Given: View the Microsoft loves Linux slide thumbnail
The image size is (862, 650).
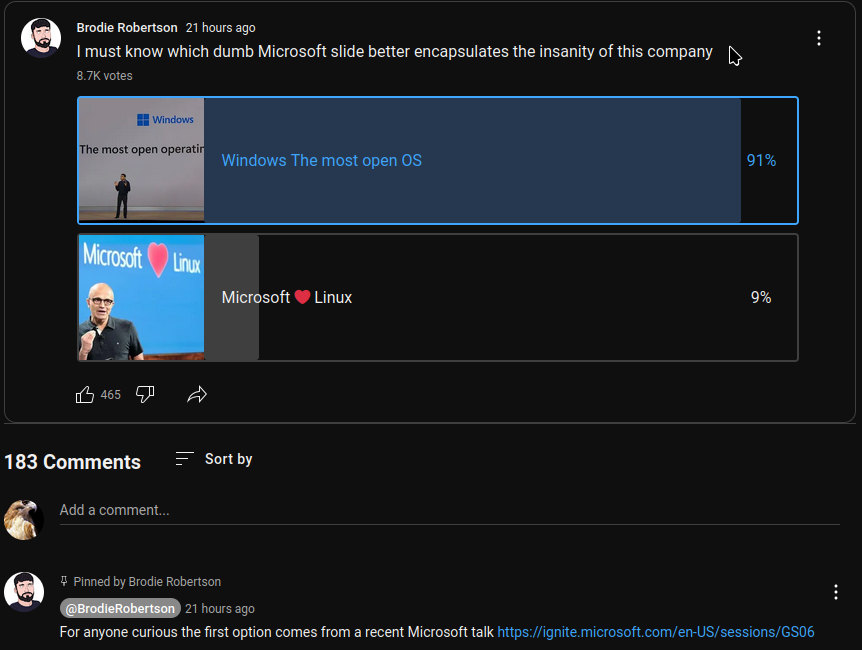Looking at the screenshot, I should pos(141,298).
